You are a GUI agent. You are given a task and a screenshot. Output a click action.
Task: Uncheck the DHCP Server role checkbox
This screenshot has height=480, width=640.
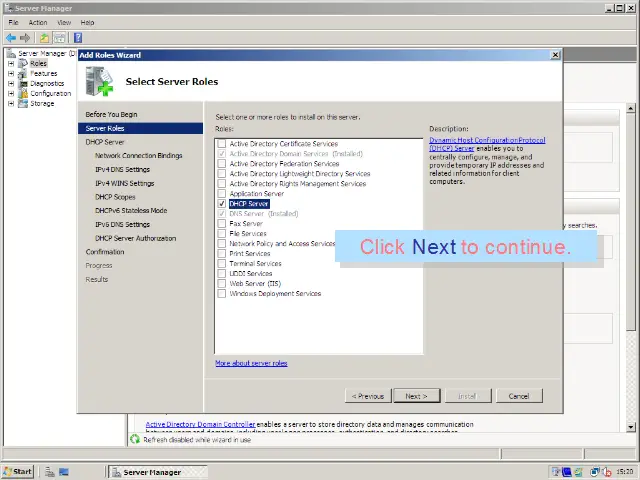click(x=222, y=204)
